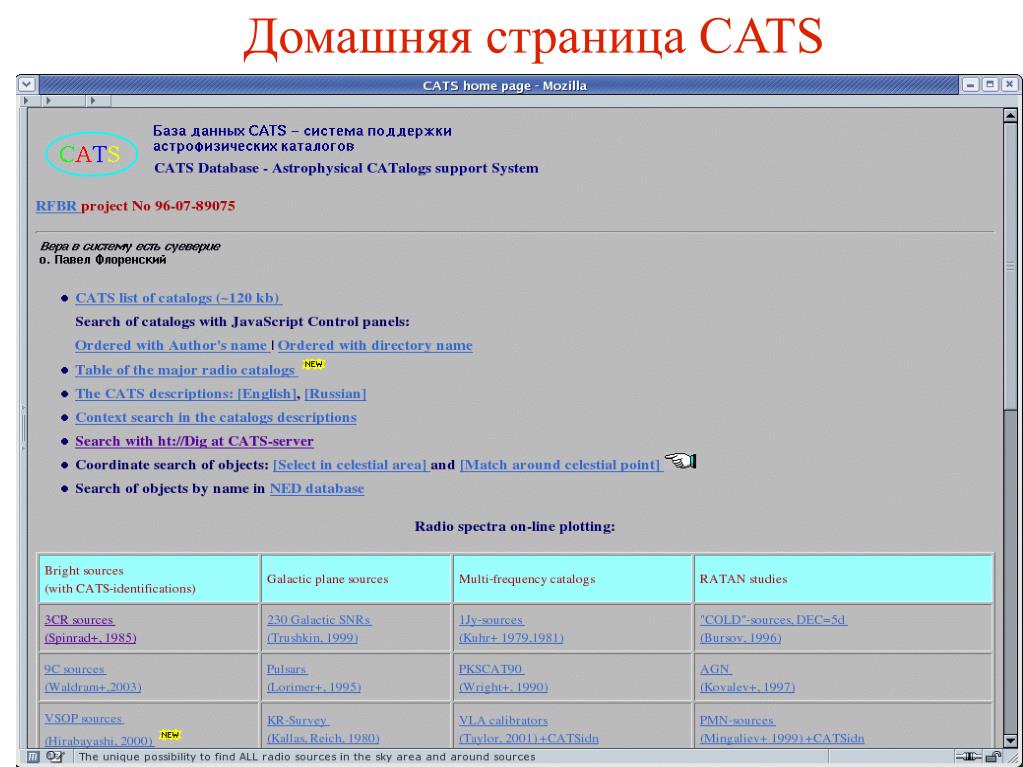Open 1Jy-sources (Kuhr+ 1979,1981) link
Image resolution: width=1023 pixels, height=767 pixels.
coord(512,629)
